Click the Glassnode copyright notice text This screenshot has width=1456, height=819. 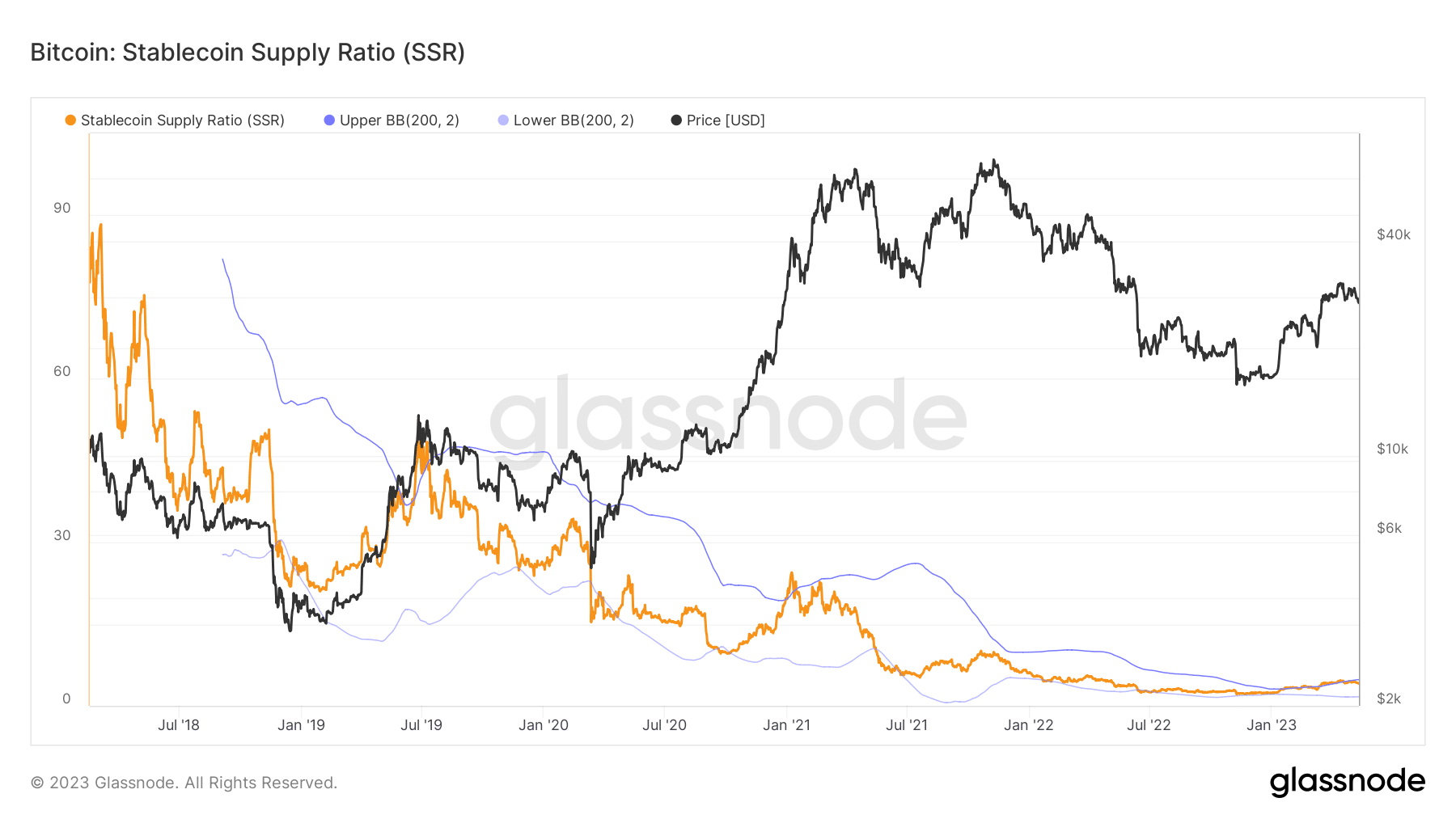184,783
